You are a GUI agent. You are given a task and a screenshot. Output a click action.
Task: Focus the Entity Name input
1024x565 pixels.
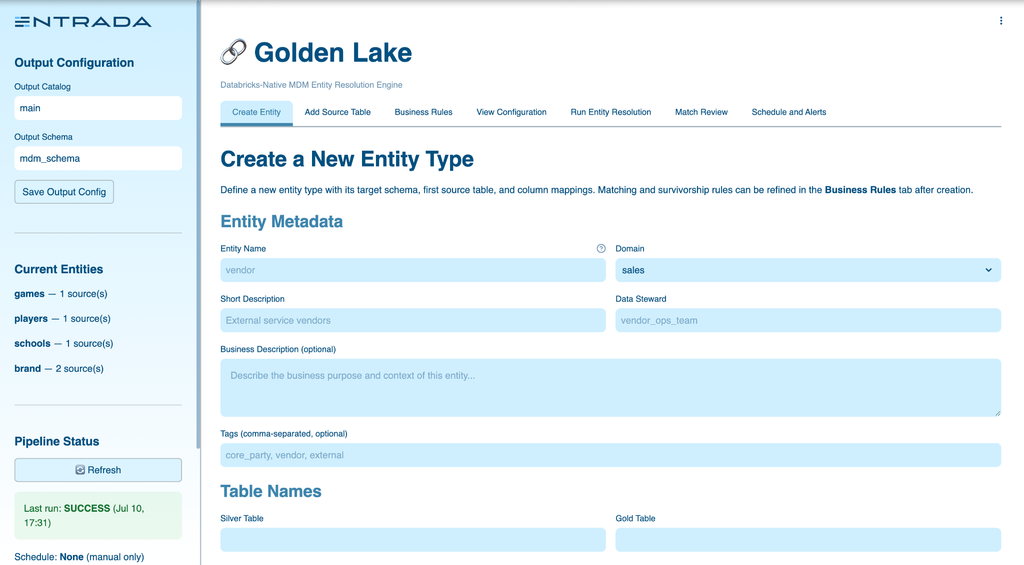coord(413,270)
